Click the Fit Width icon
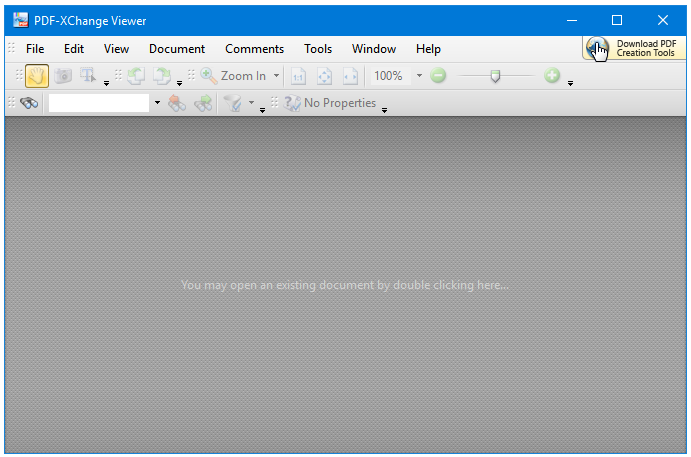Screen dimensions: 691x457 (350, 76)
